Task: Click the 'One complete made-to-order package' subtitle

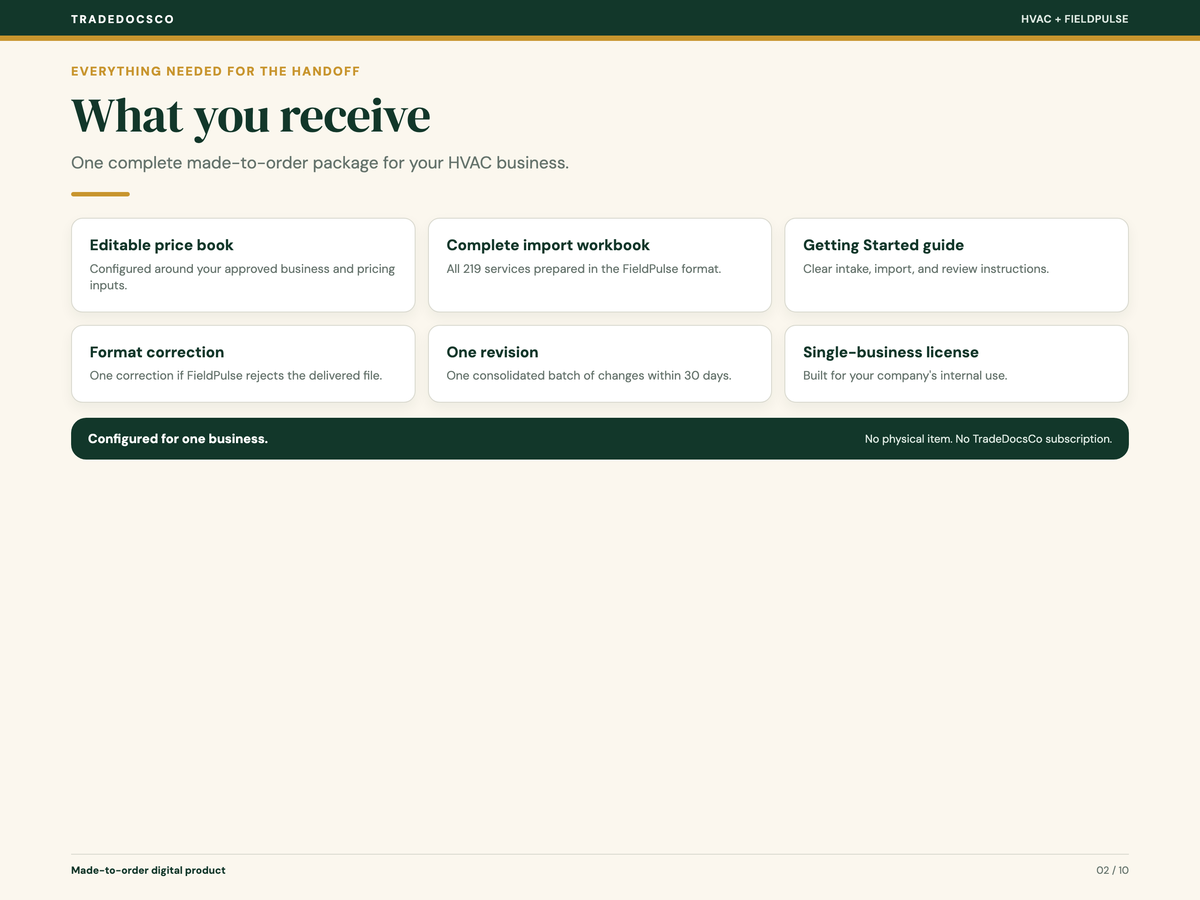Action: click(x=320, y=163)
